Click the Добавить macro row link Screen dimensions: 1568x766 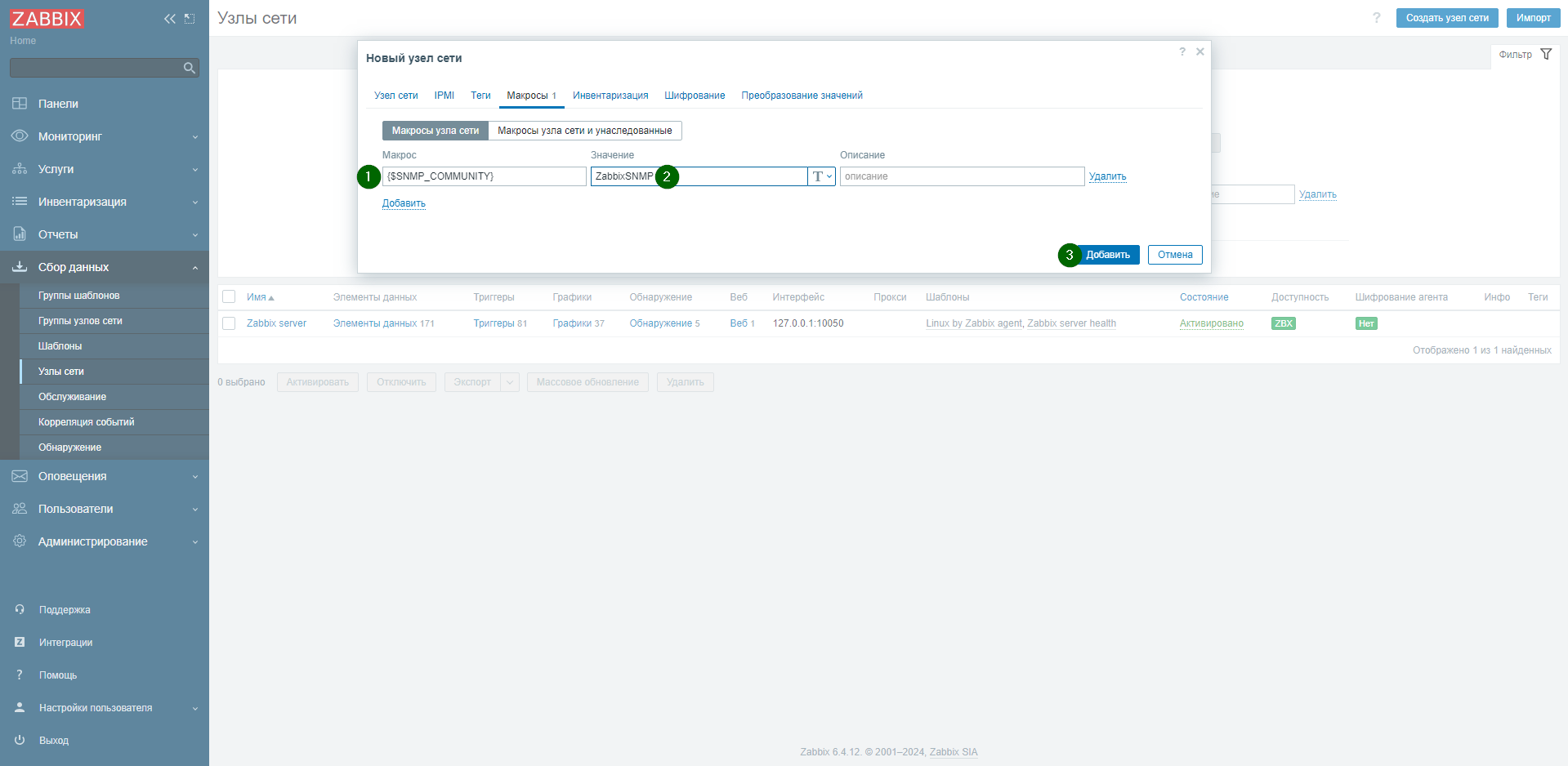404,203
